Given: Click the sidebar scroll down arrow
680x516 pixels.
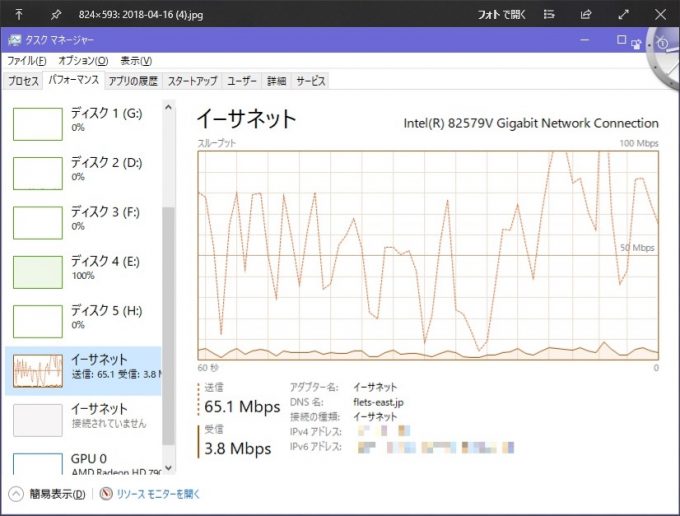Looking at the screenshot, I should [x=169, y=468].
